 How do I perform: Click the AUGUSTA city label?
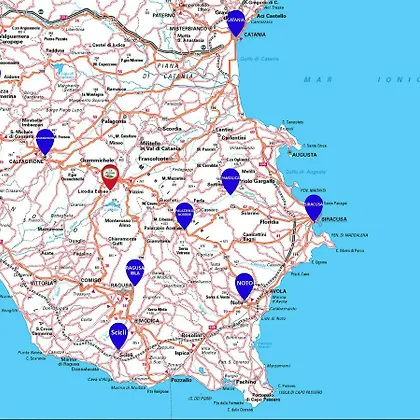point(304,155)
